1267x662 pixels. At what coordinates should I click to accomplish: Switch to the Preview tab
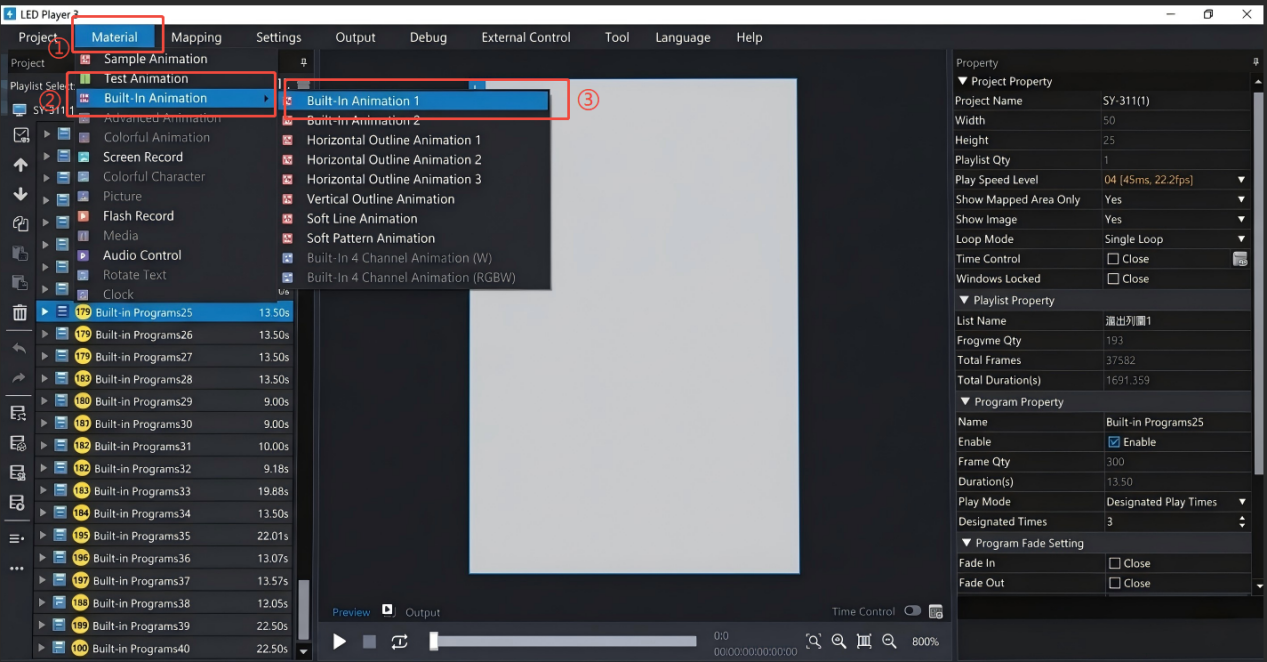tap(351, 612)
